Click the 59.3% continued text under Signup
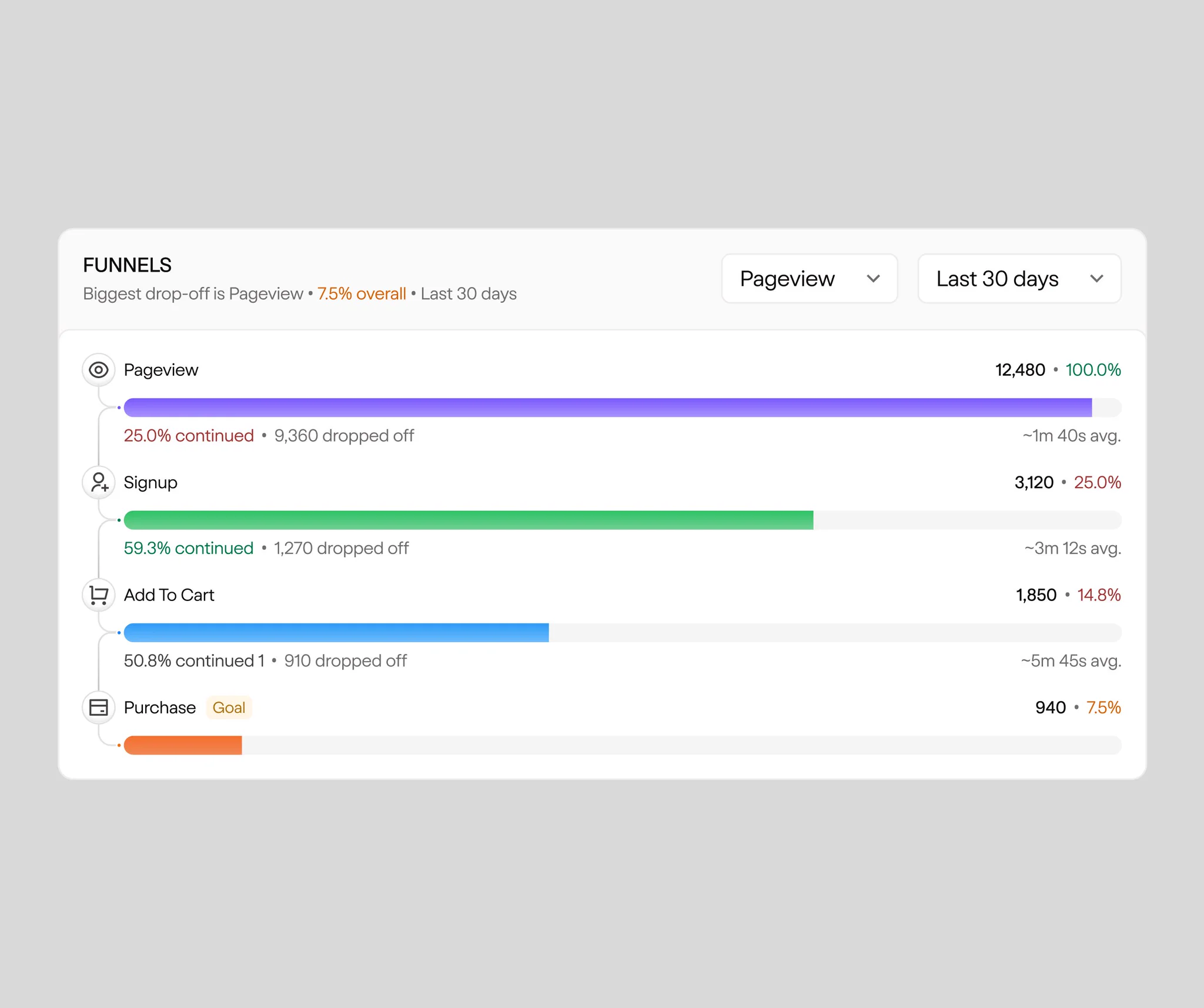The width and height of the screenshot is (1204, 1008). (x=188, y=548)
